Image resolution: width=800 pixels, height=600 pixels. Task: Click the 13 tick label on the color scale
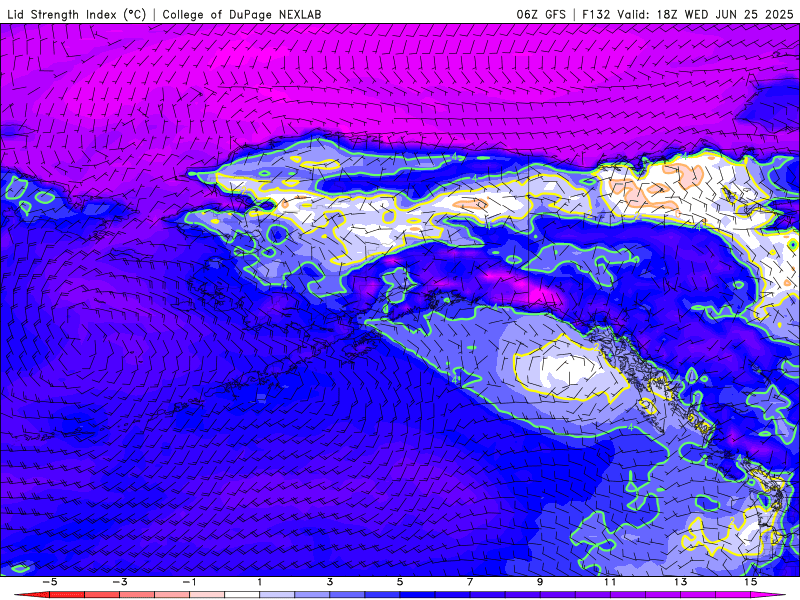680,582
